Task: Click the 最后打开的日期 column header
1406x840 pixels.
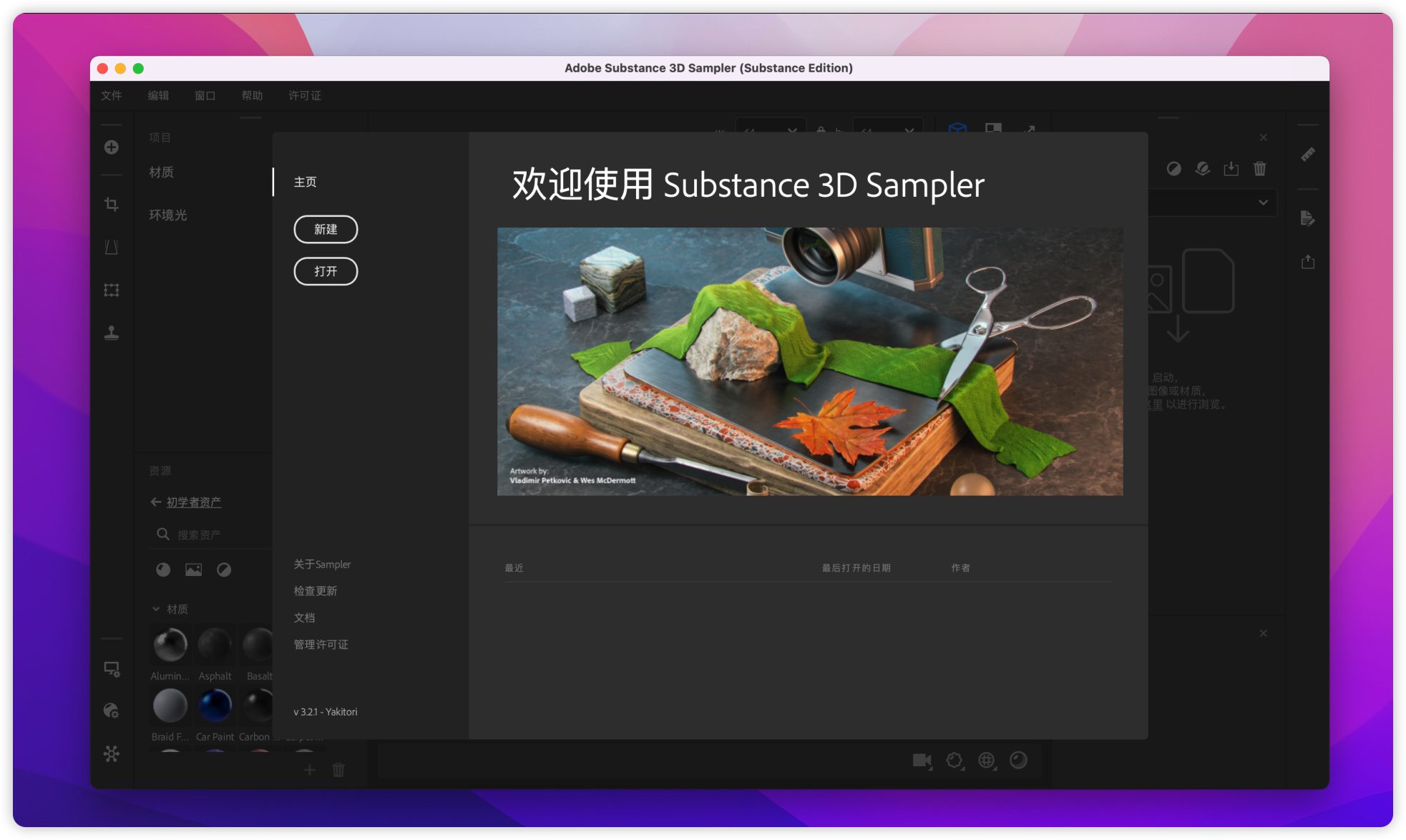Action: [856, 568]
